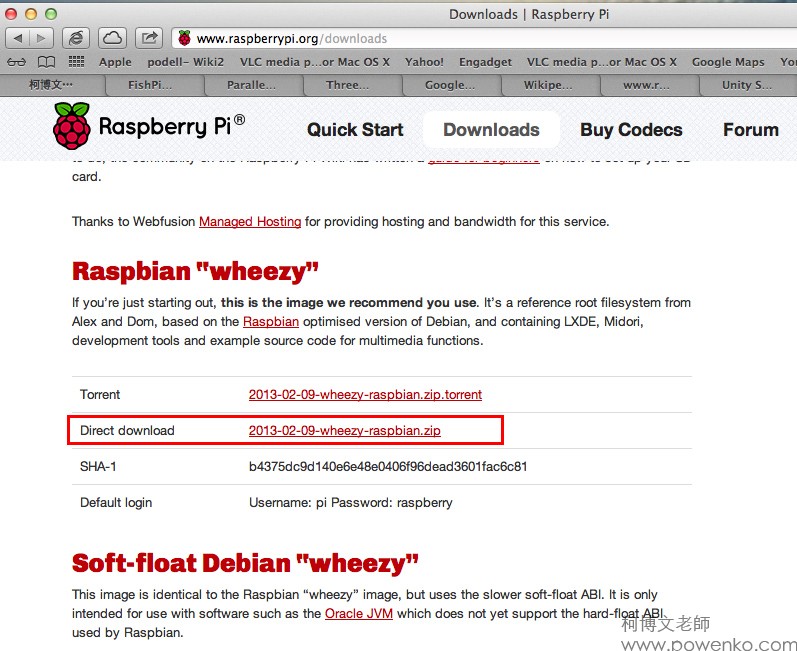Open the Internet Explorer toolbar icon
This screenshot has height=651, width=797.
click(x=76, y=38)
